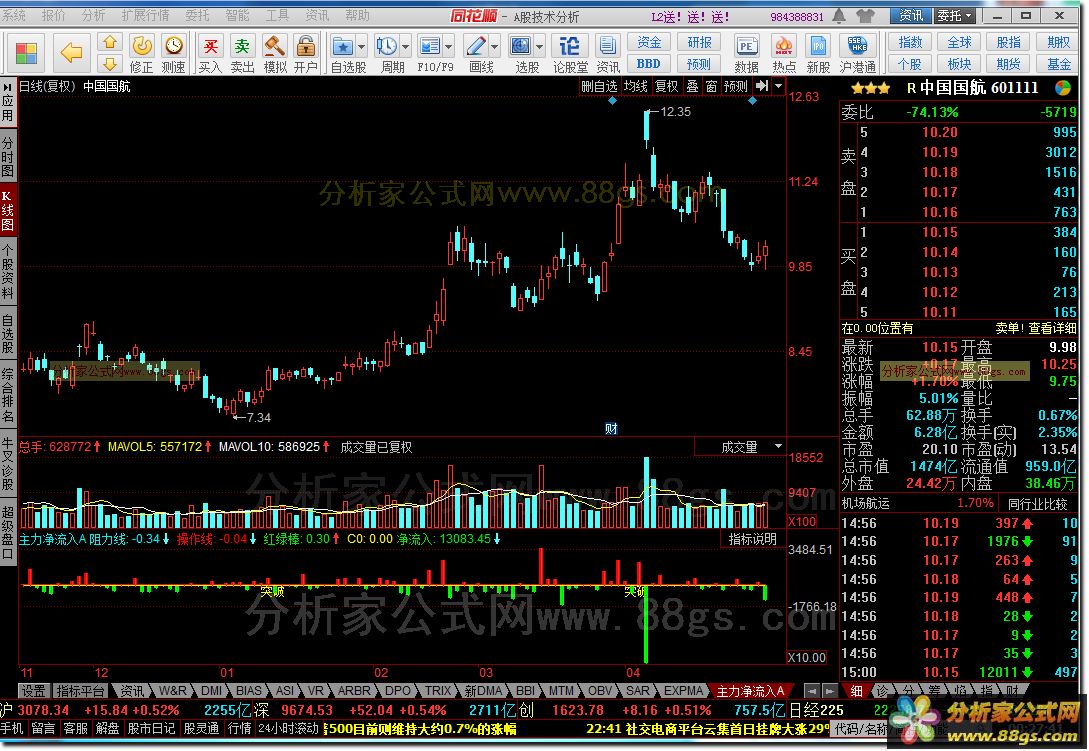Click the down arrow page icon
The width and height of the screenshot is (1089, 751).
click(x=109, y=64)
